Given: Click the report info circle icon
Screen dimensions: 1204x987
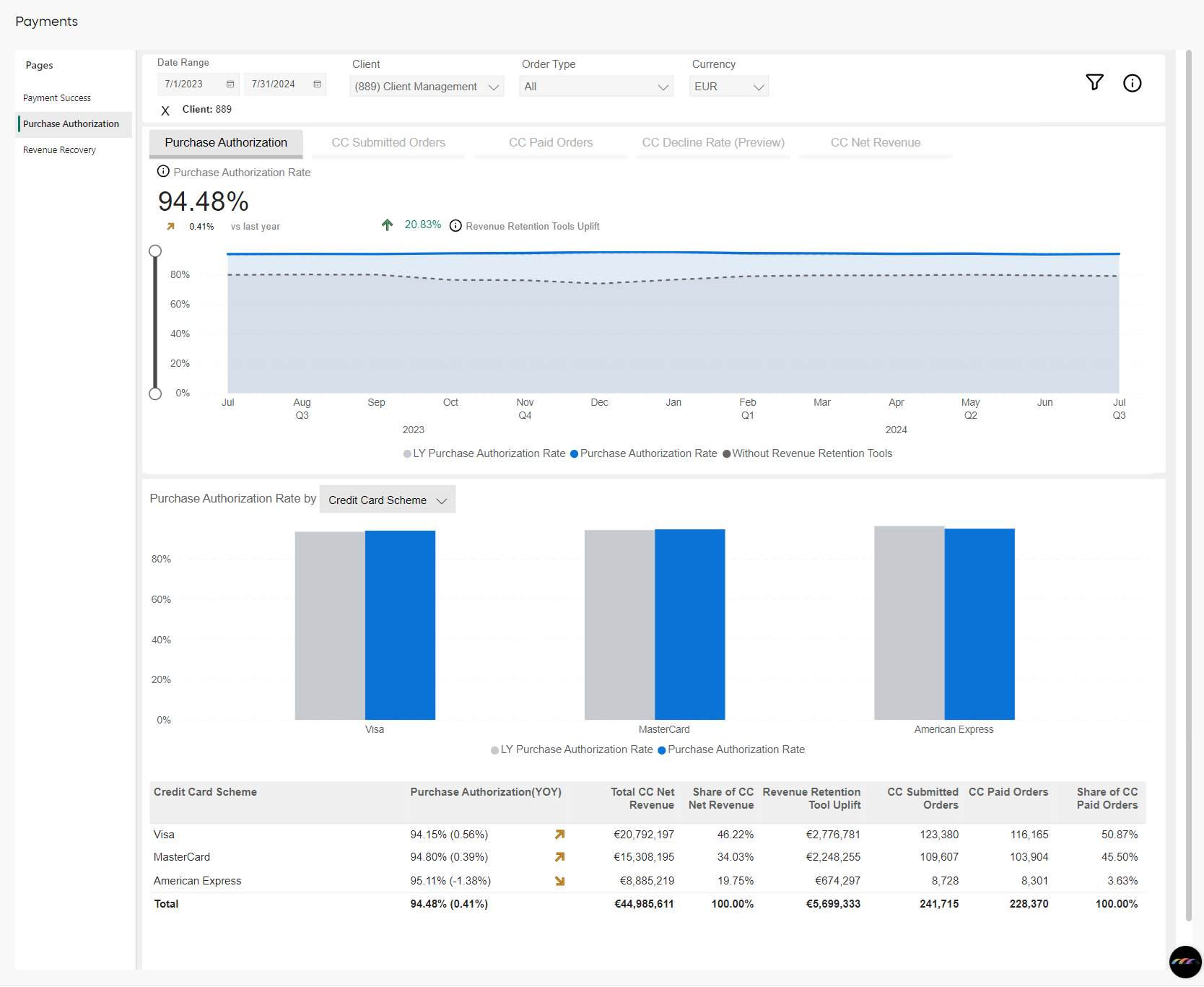Looking at the screenshot, I should tap(1132, 83).
